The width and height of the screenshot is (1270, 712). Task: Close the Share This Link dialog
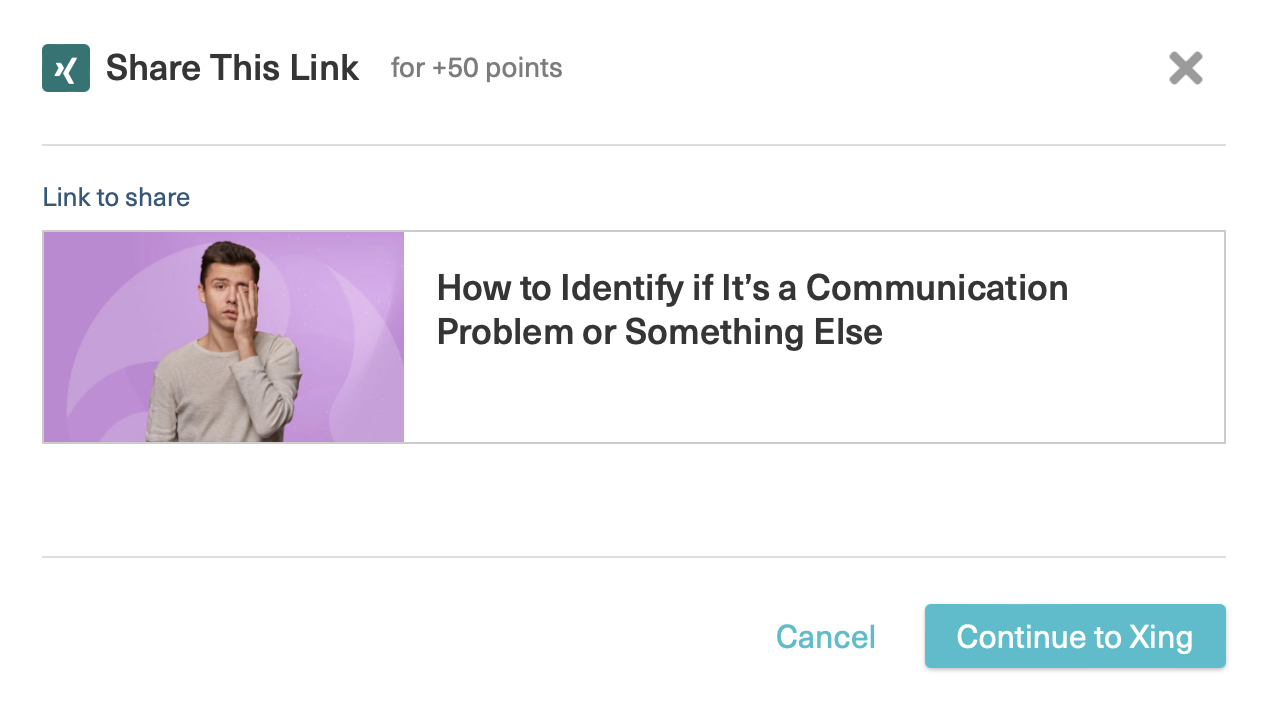1186,68
